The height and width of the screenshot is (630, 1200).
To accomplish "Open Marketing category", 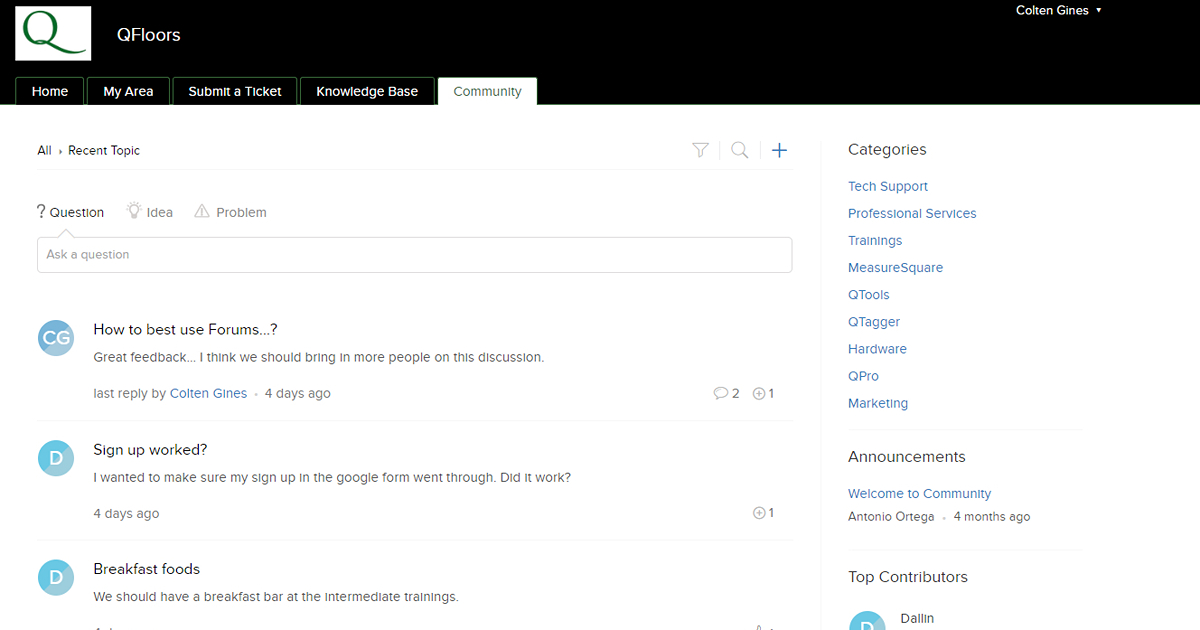I will 878,403.
